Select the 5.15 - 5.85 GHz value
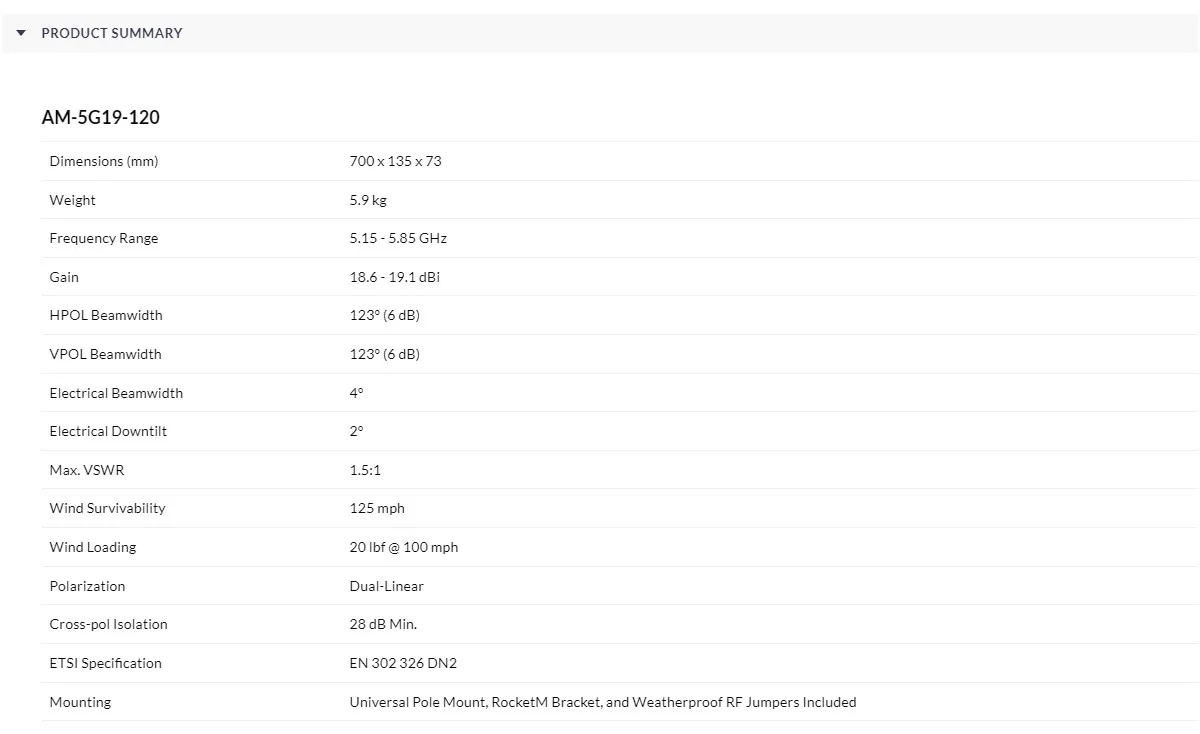Image resolution: width=1200 pixels, height=734 pixels. [x=398, y=238]
